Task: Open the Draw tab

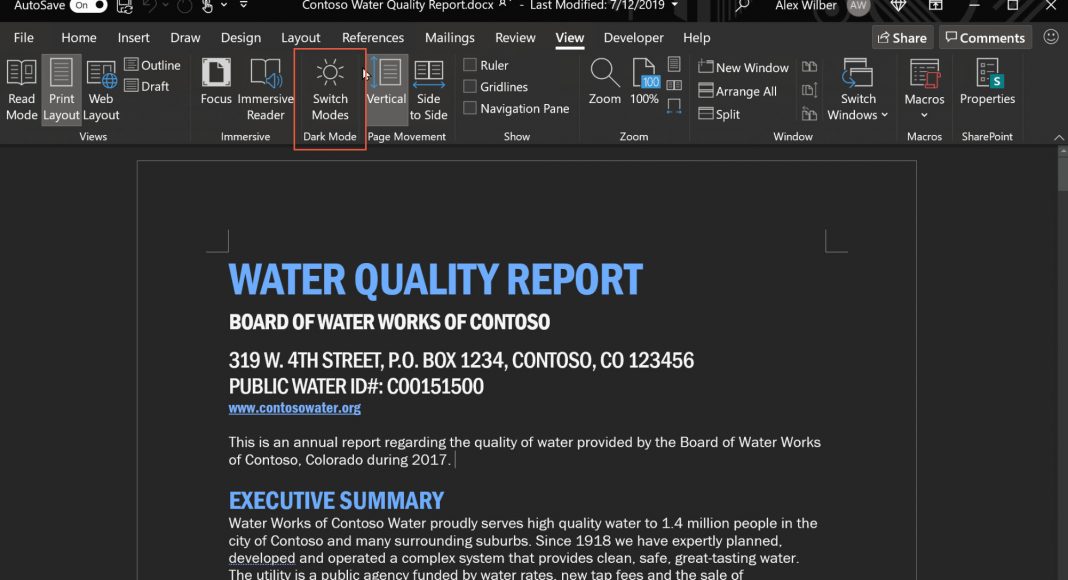Action: point(185,37)
